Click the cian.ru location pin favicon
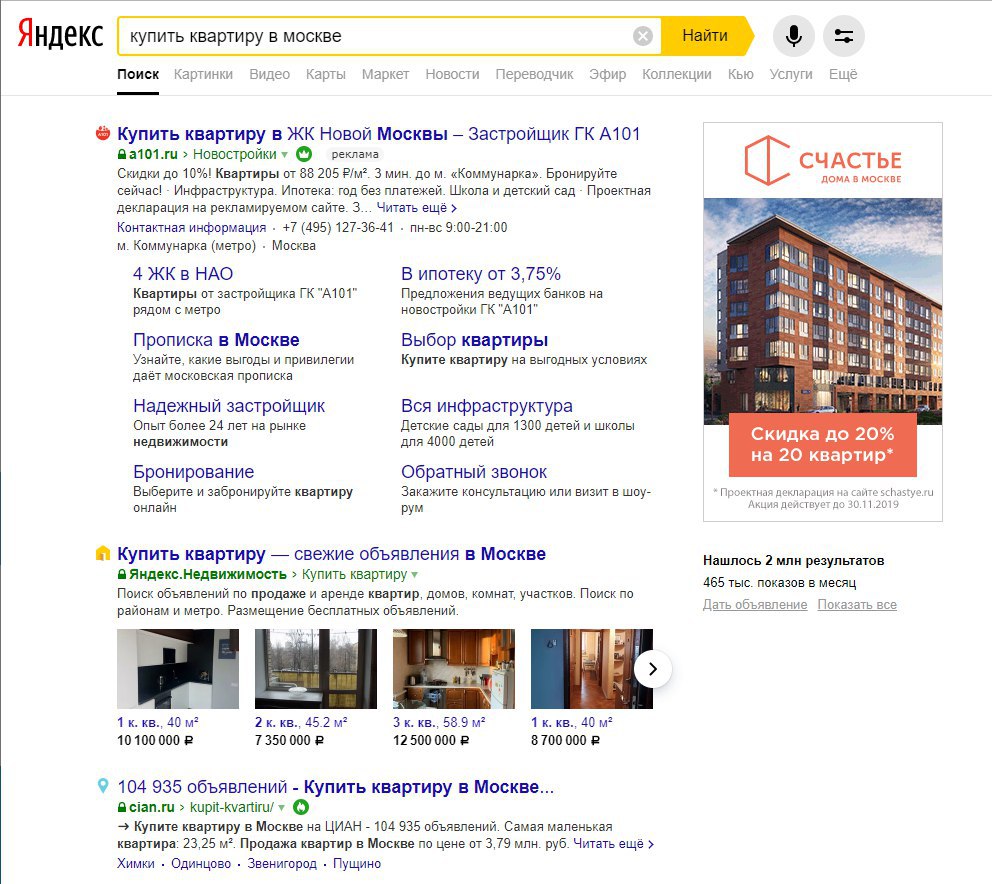This screenshot has width=992, height=884. (x=102, y=786)
